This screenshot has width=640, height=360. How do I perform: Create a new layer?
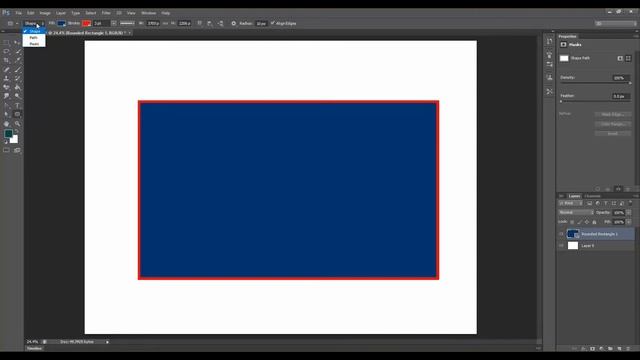coord(619,349)
